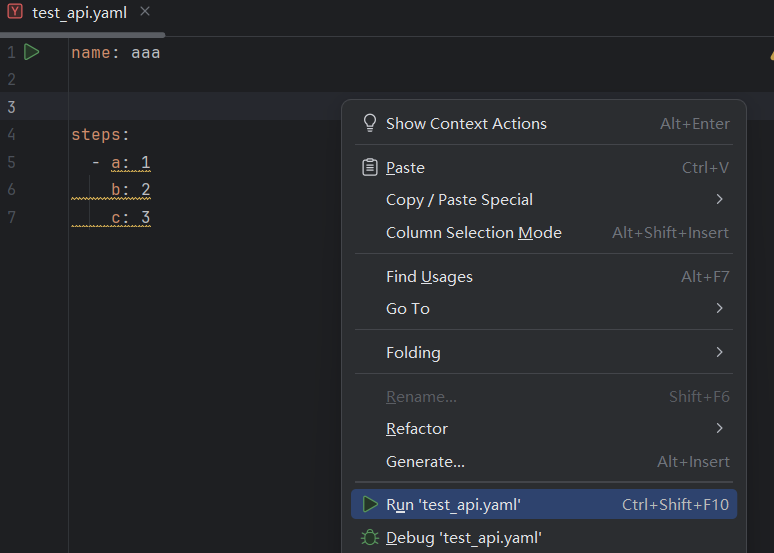The height and width of the screenshot is (553, 774).
Task: Click the clipboard icon beside Paste
Action: coord(370,167)
